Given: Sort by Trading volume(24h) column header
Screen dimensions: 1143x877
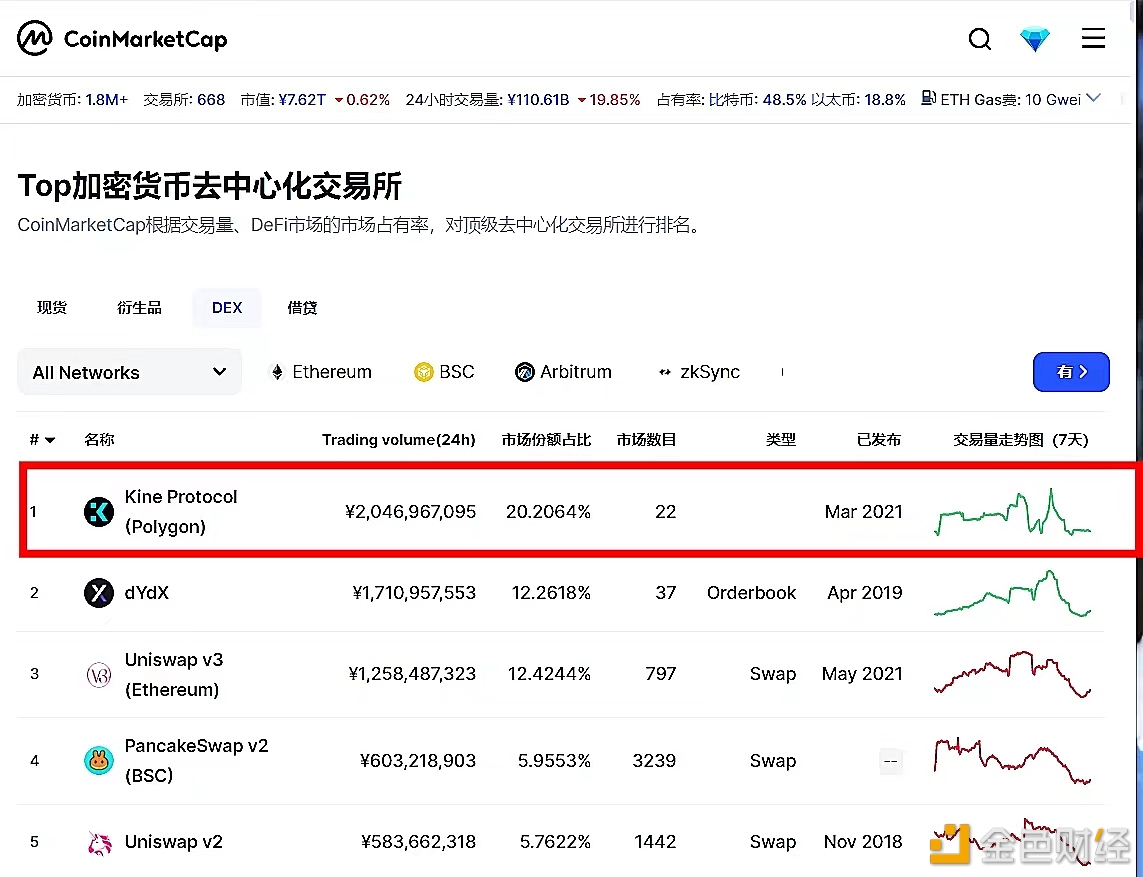Looking at the screenshot, I should coord(399,440).
